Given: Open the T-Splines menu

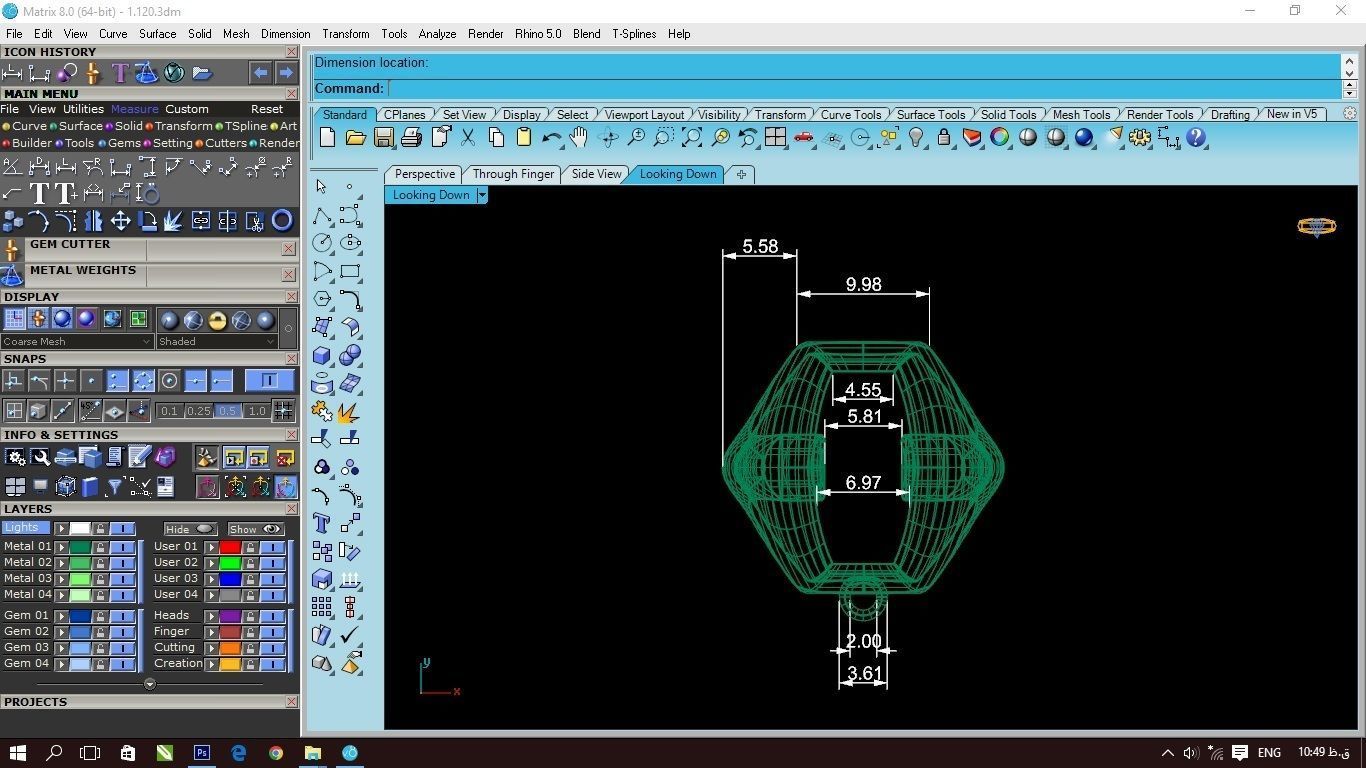Looking at the screenshot, I should pyautogui.click(x=634, y=33).
